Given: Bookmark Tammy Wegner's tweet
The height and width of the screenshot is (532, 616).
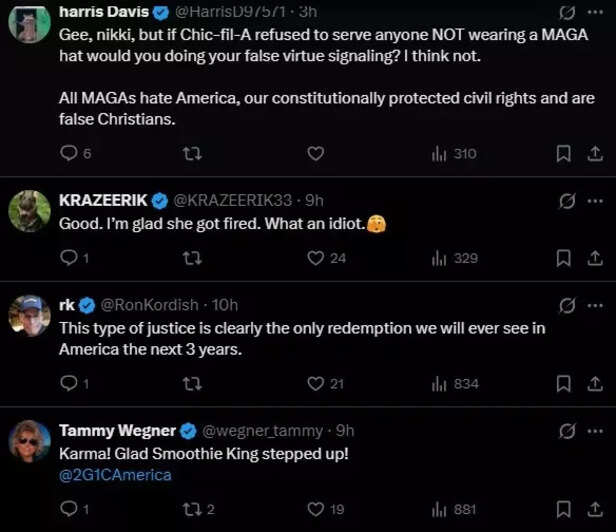Looking at the screenshot, I should tap(564, 509).
